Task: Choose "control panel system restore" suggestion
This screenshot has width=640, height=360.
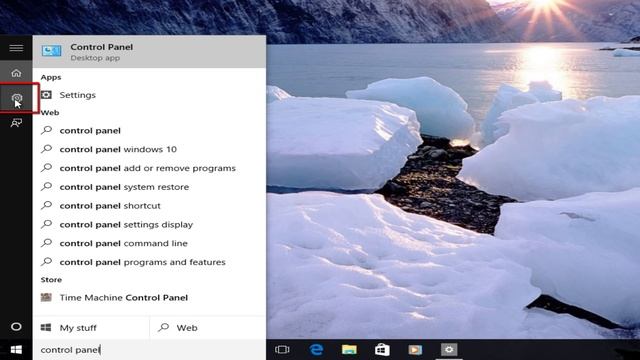Action: 149,187
